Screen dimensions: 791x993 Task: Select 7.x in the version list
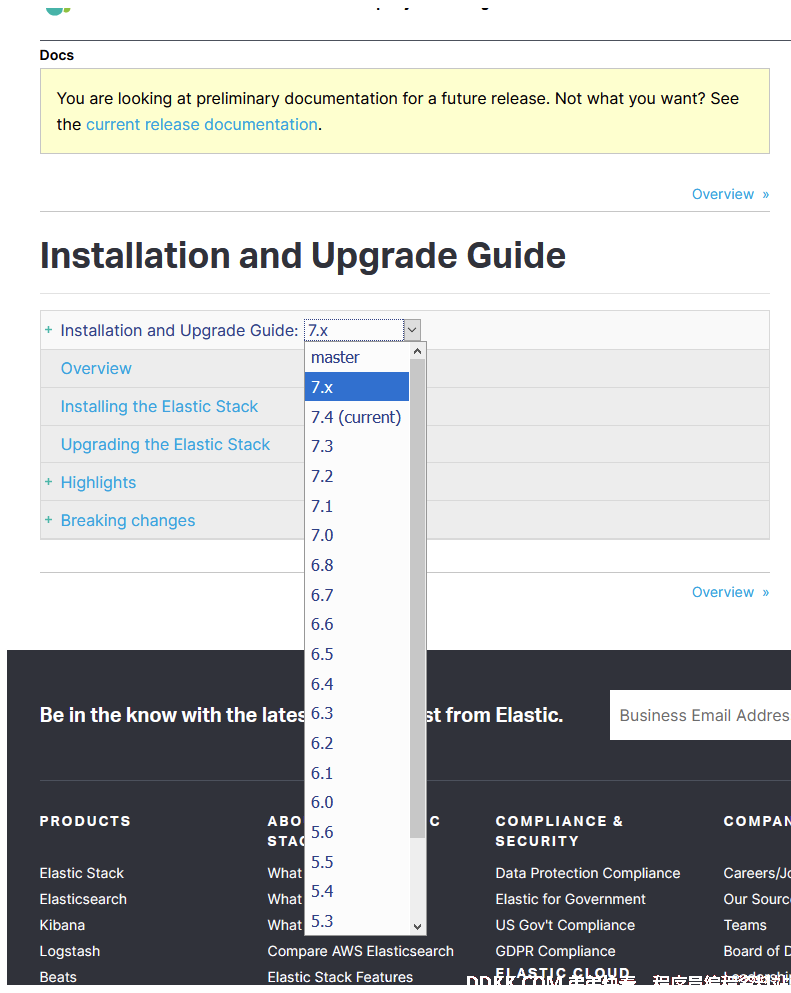click(357, 387)
